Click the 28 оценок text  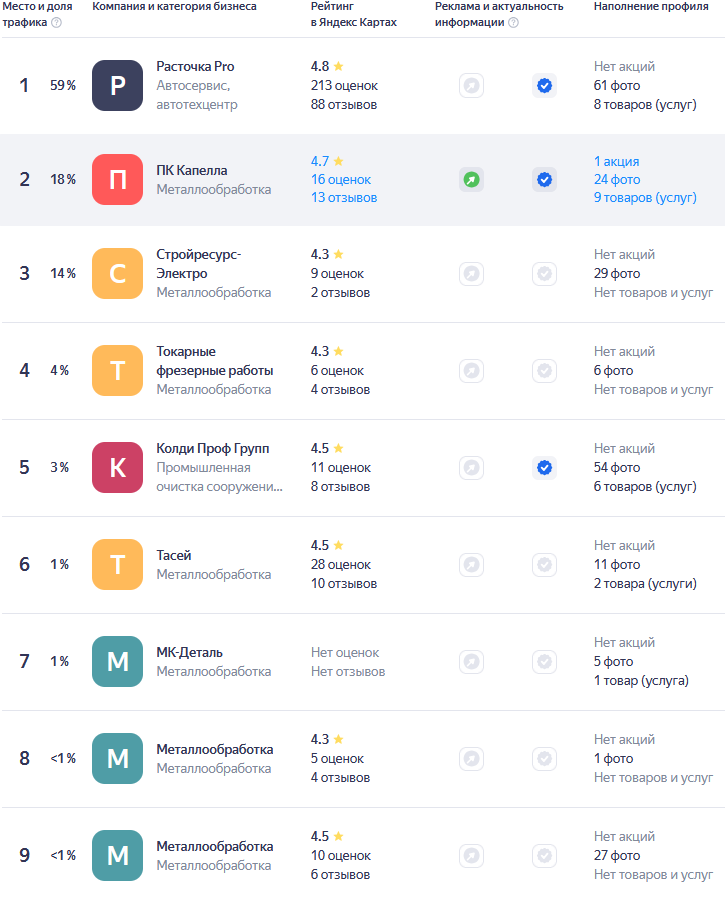(x=341, y=564)
